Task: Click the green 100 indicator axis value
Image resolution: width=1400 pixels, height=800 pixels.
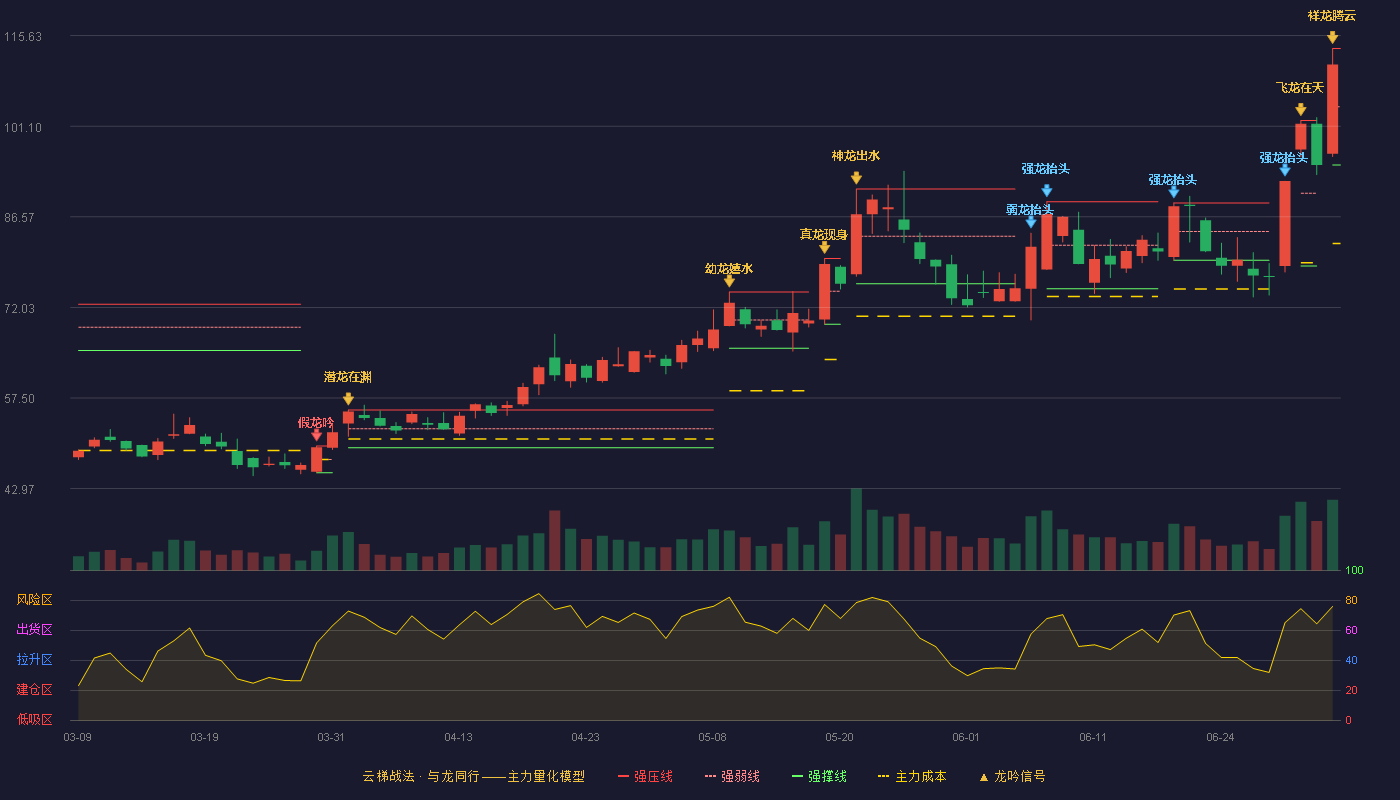Action: 1354,571
